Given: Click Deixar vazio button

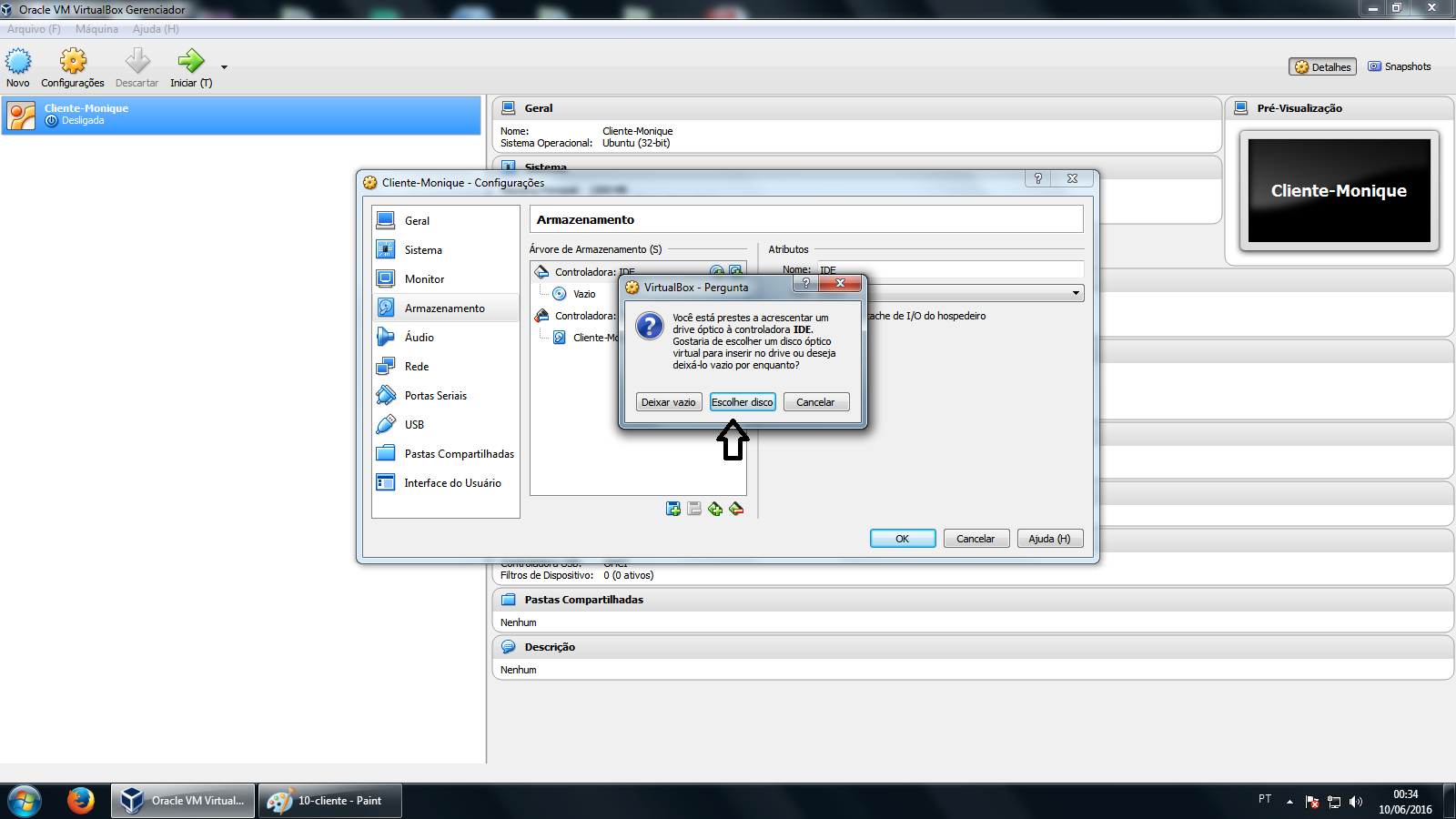Looking at the screenshot, I should click(668, 402).
